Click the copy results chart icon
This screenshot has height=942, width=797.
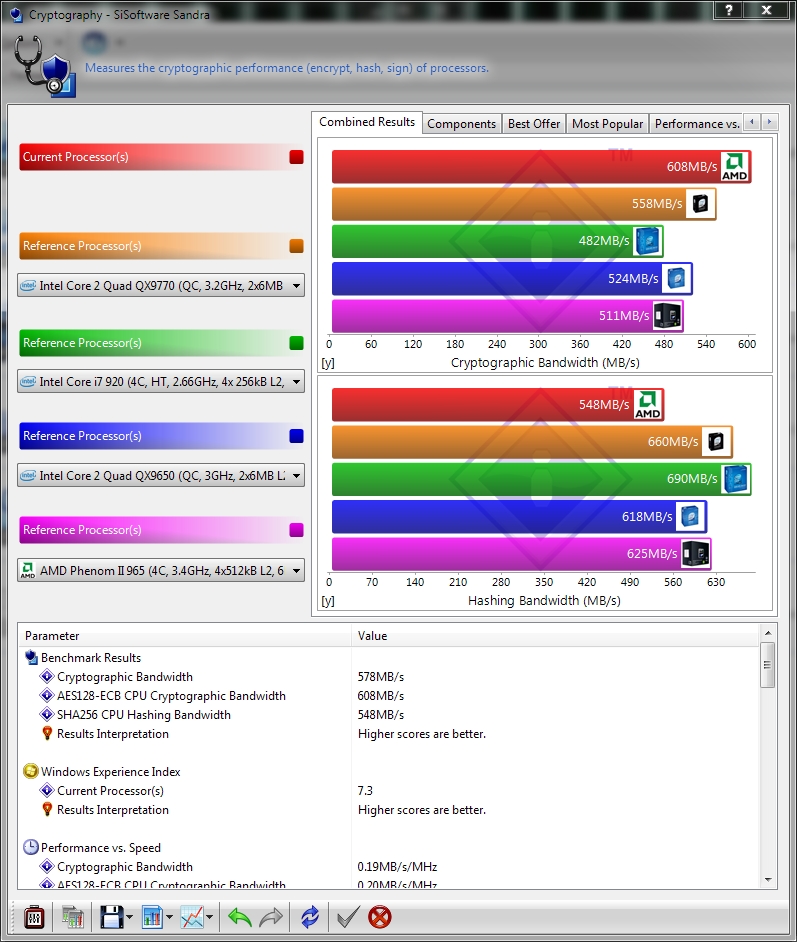point(73,917)
